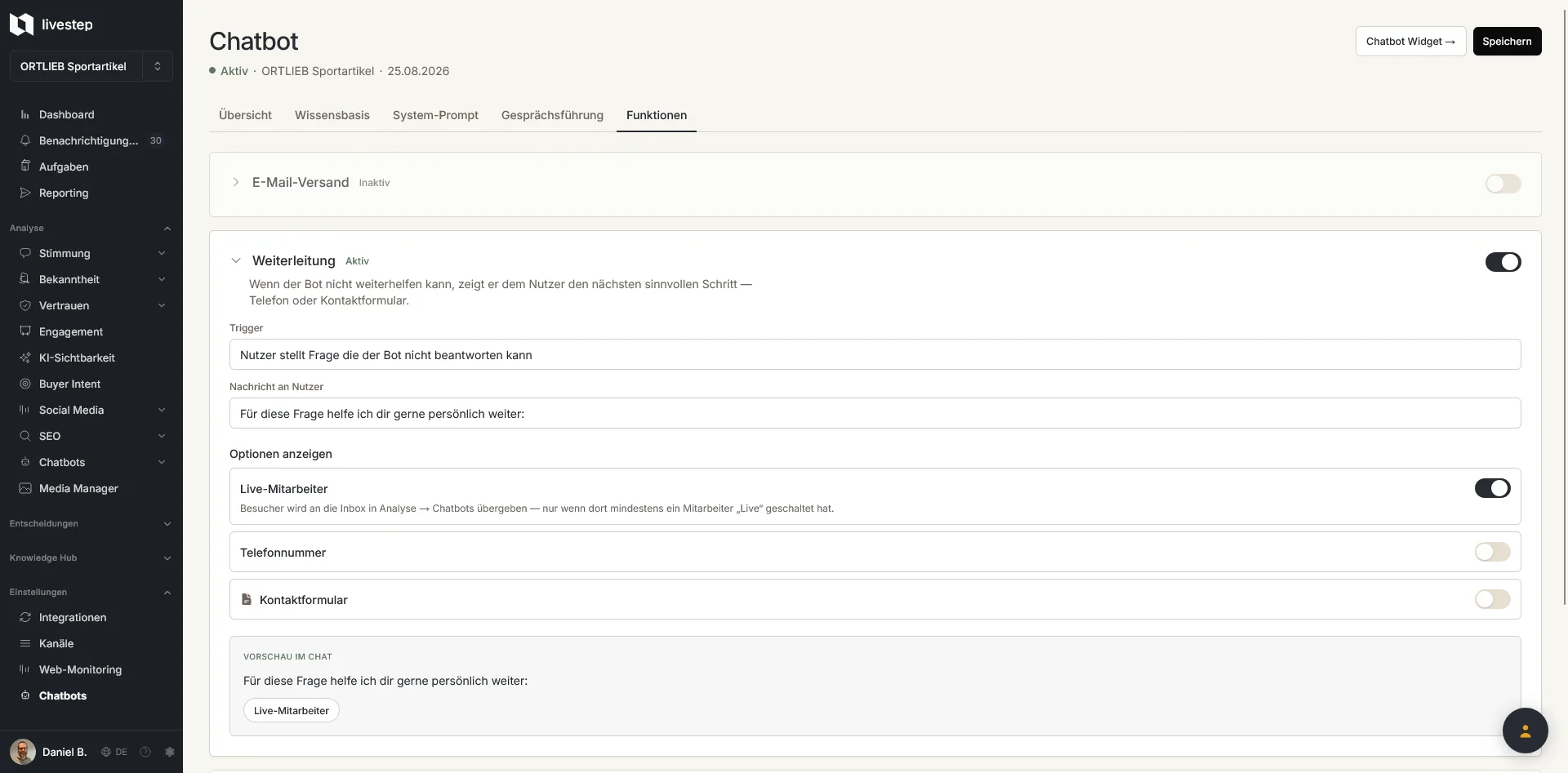This screenshot has width=1568, height=773.
Task: Click the Kanäle list icon
Action: coord(25,643)
